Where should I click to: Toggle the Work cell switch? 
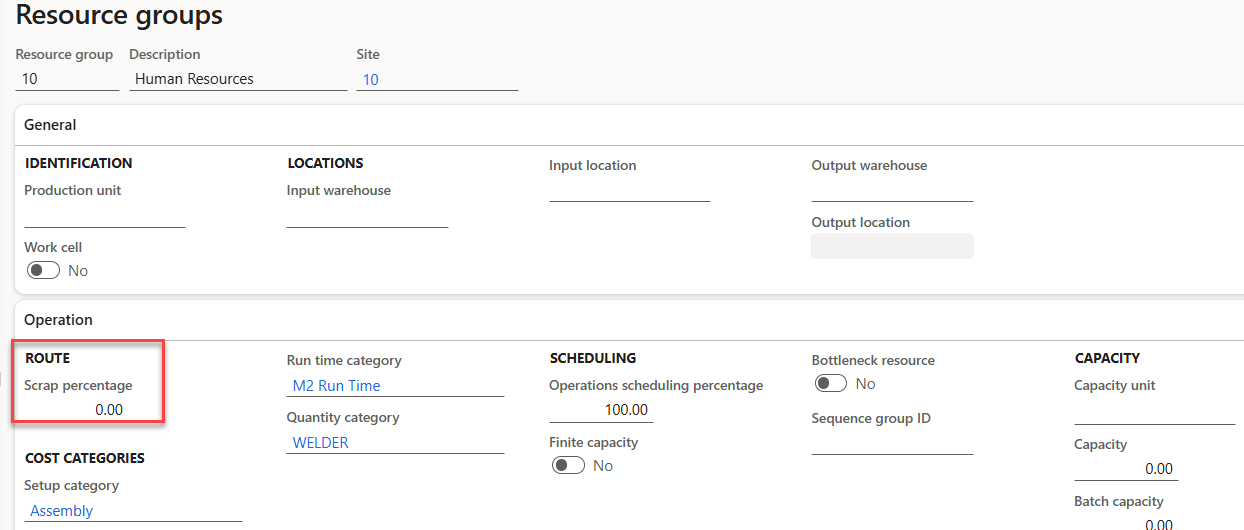click(43, 270)
